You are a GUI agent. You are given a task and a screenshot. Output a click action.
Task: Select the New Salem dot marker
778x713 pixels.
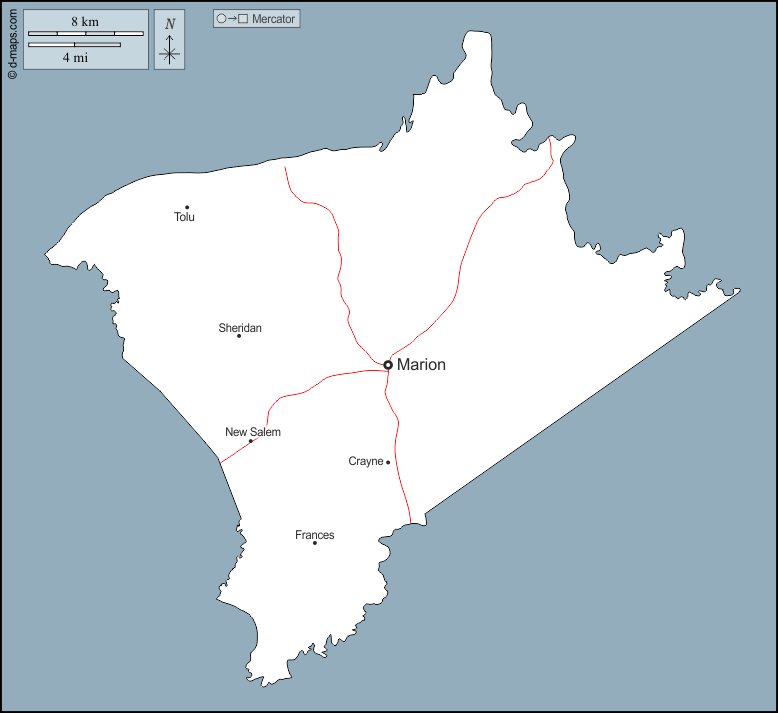click(251, 441)
